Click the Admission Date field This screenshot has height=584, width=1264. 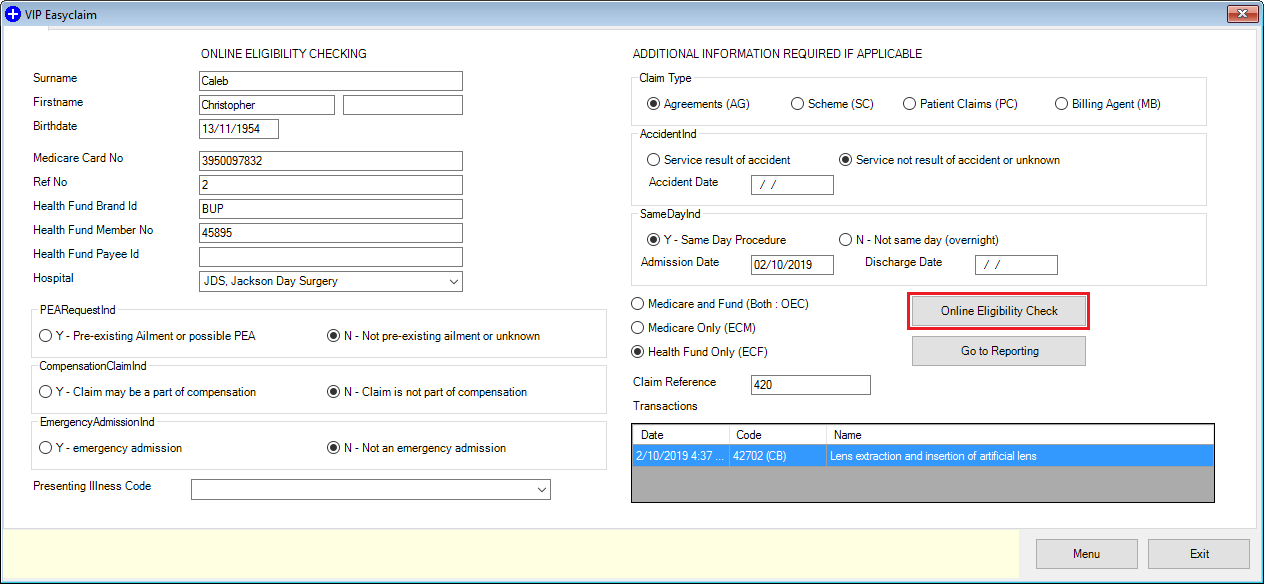[792, 265]
